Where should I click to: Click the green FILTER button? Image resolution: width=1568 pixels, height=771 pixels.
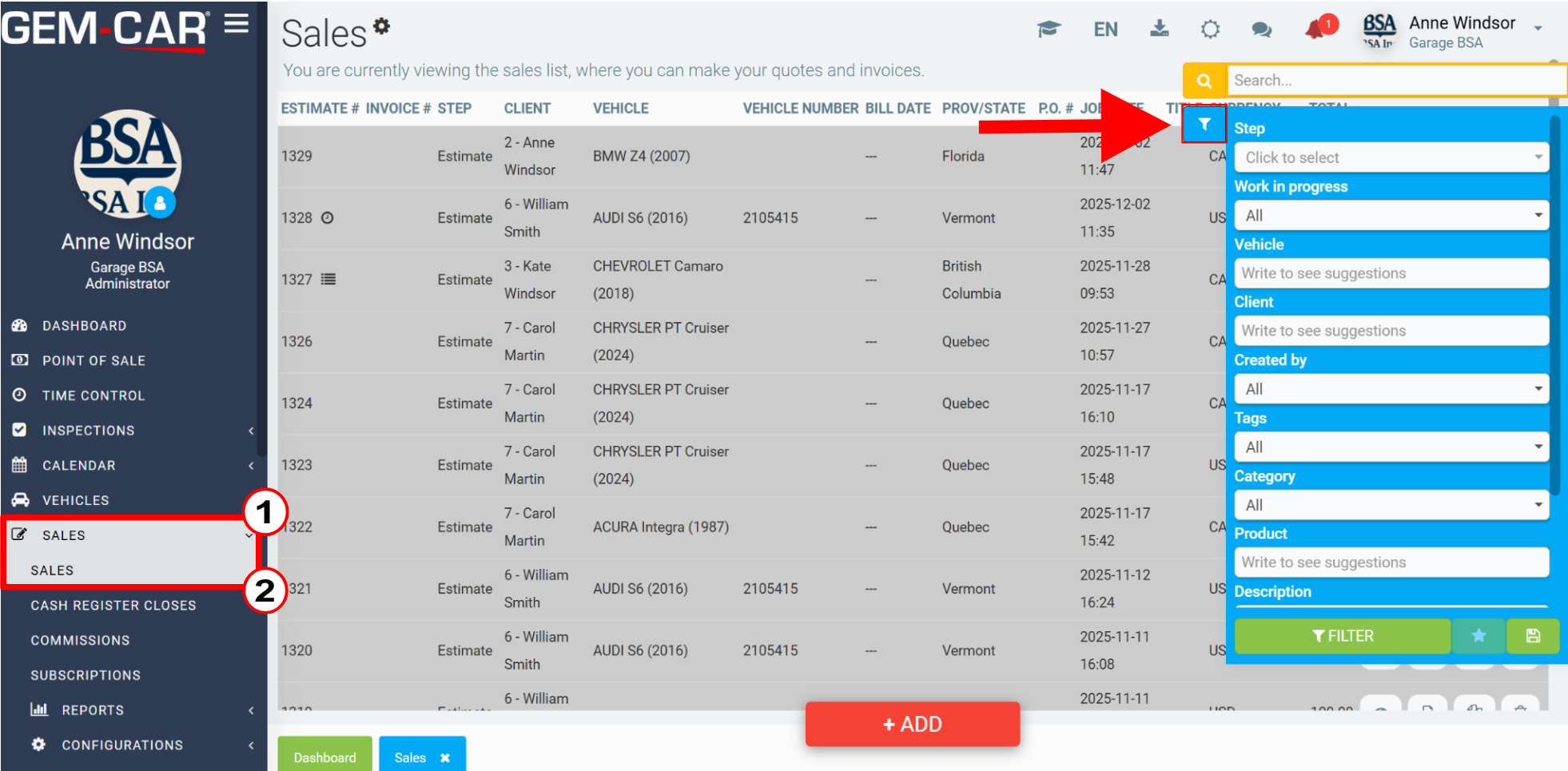point(1343,635)
